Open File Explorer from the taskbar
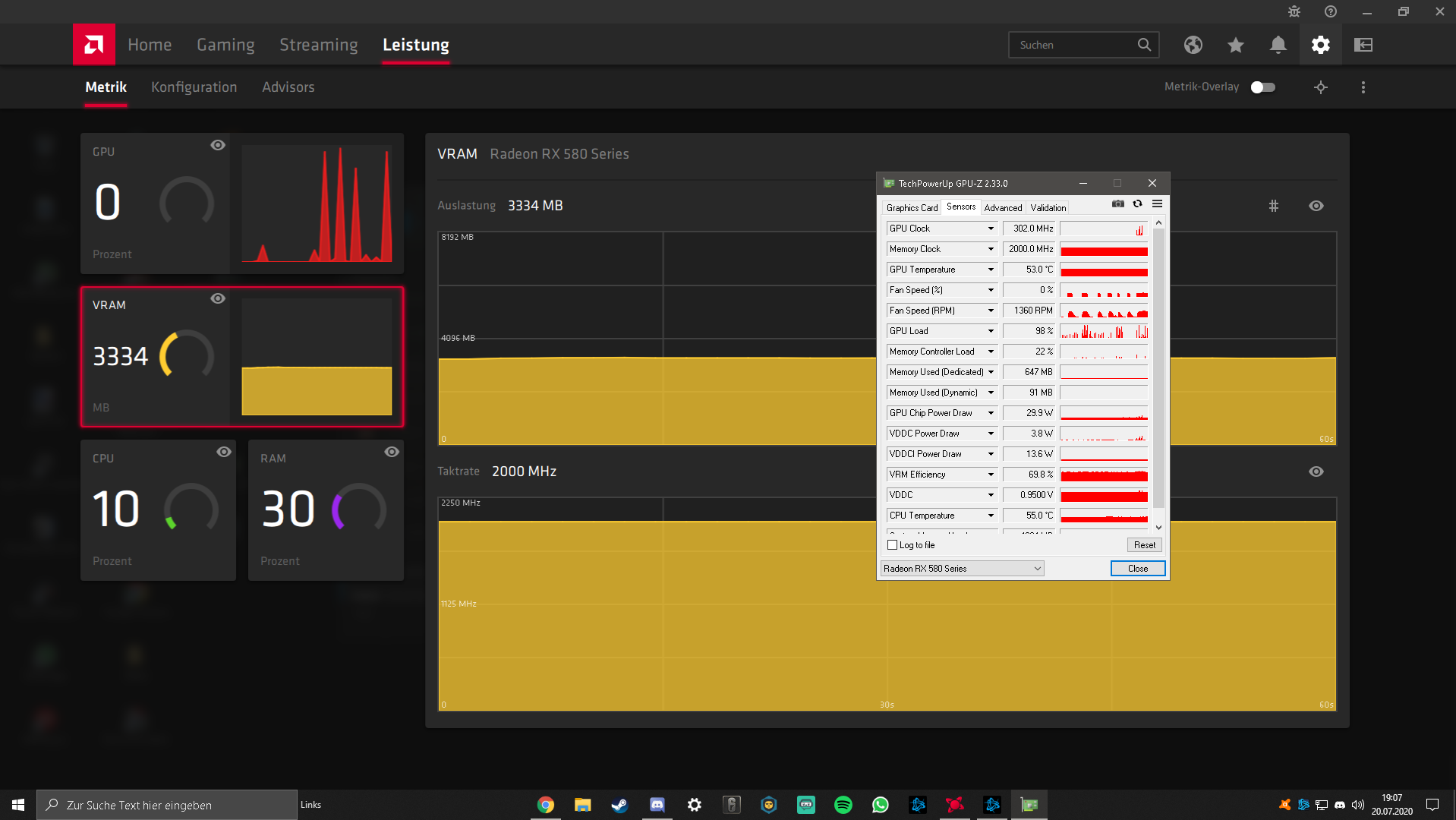The width and height of the screenshot is (1456, 820). (582, 805)
